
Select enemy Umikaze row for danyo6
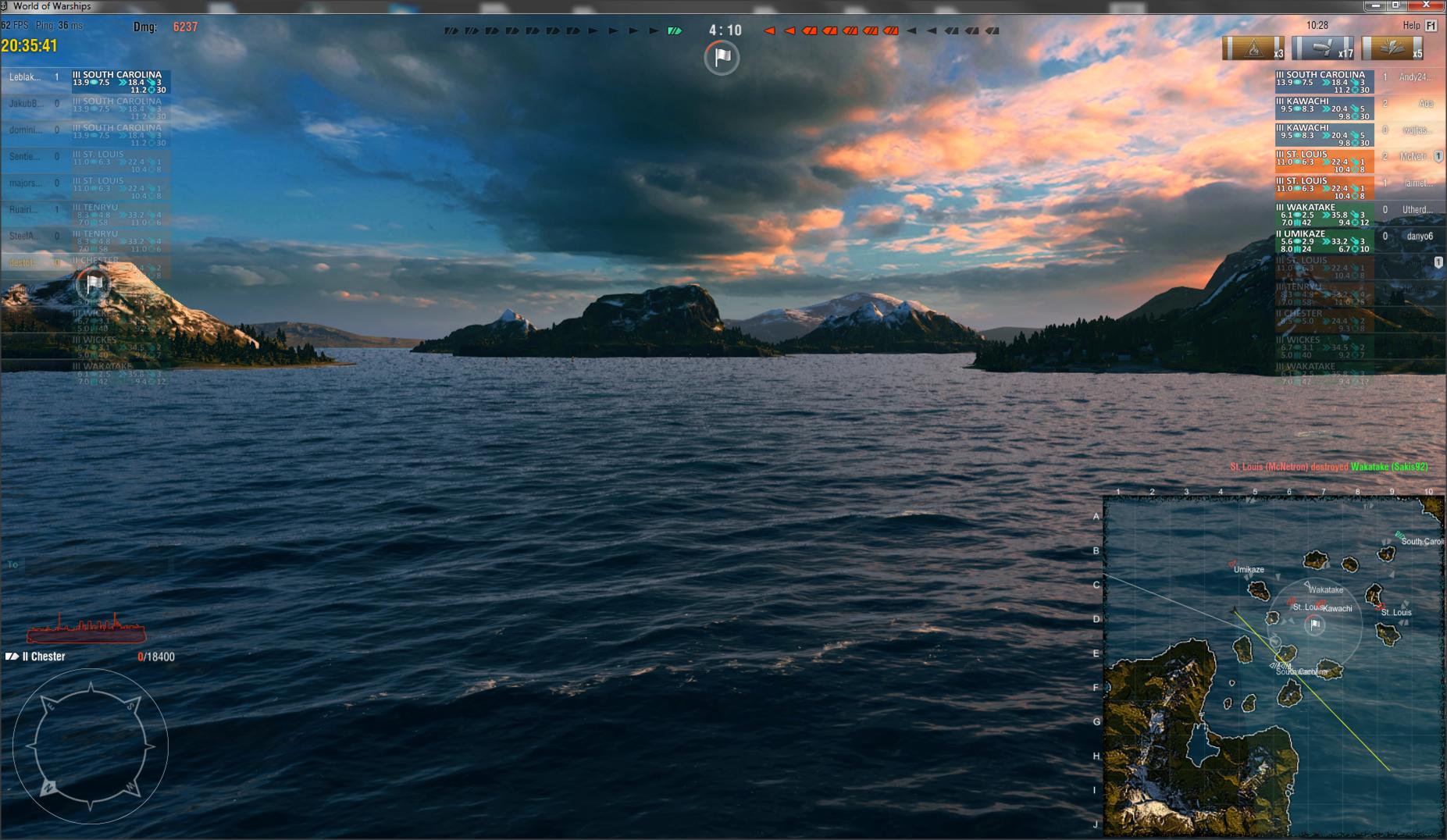point(1359,240)
